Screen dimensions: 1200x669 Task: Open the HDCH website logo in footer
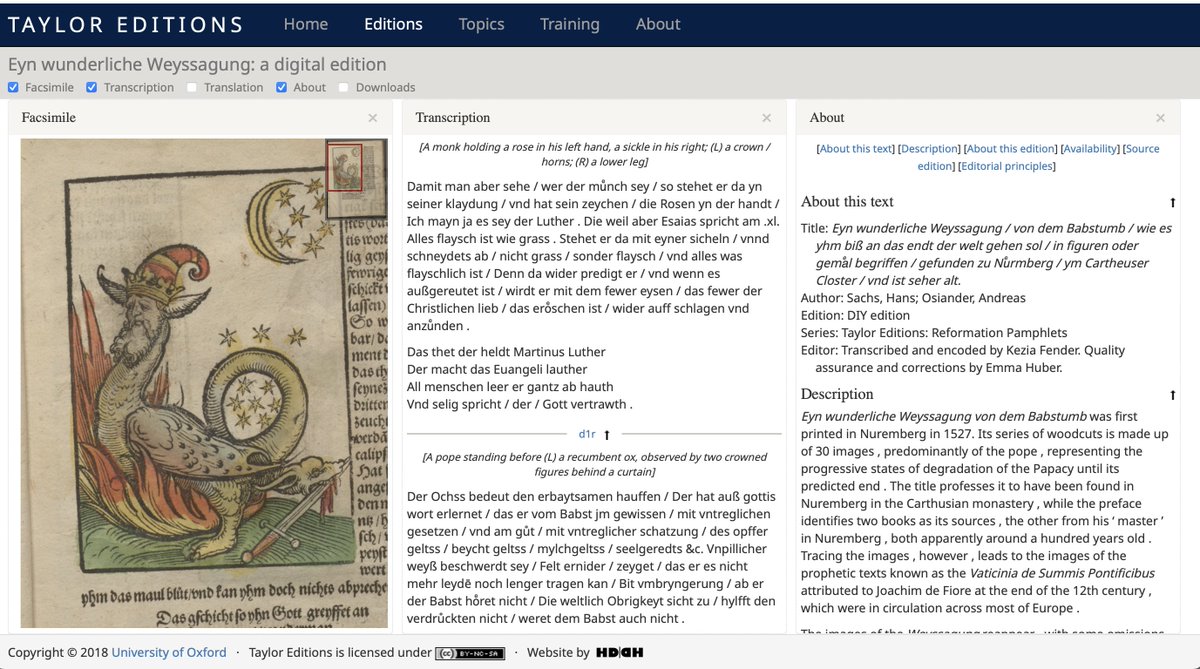tap(619, 653)
